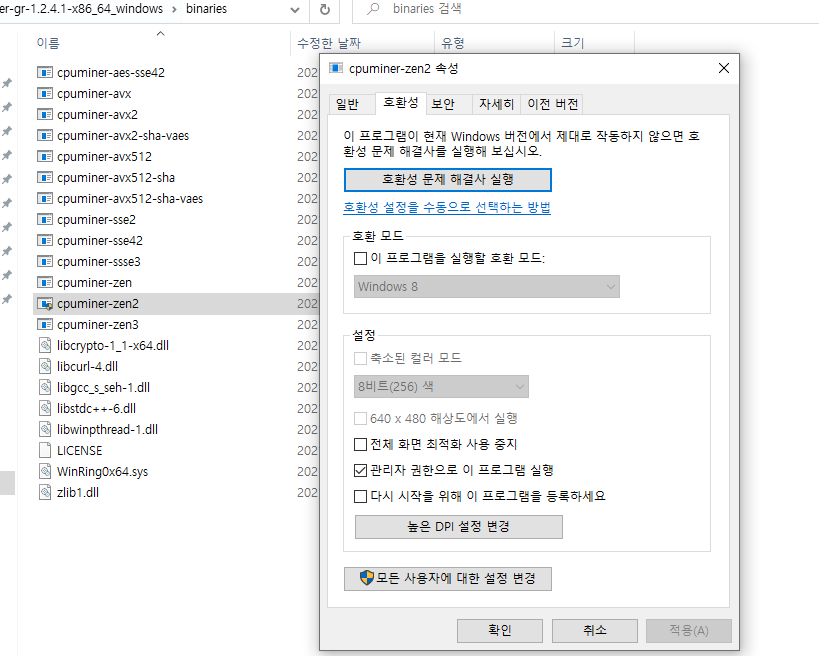Switch to the 일반 tab
This screenshot has width=819, height=656.
click(347, 104)
